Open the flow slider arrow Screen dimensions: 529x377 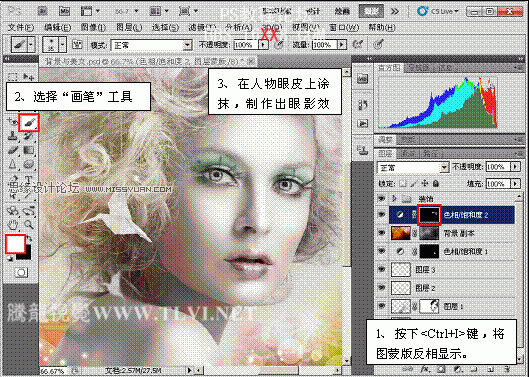342,45
